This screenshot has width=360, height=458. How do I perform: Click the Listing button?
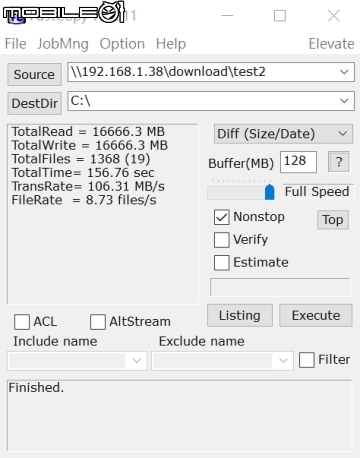[x=240, y=315]
